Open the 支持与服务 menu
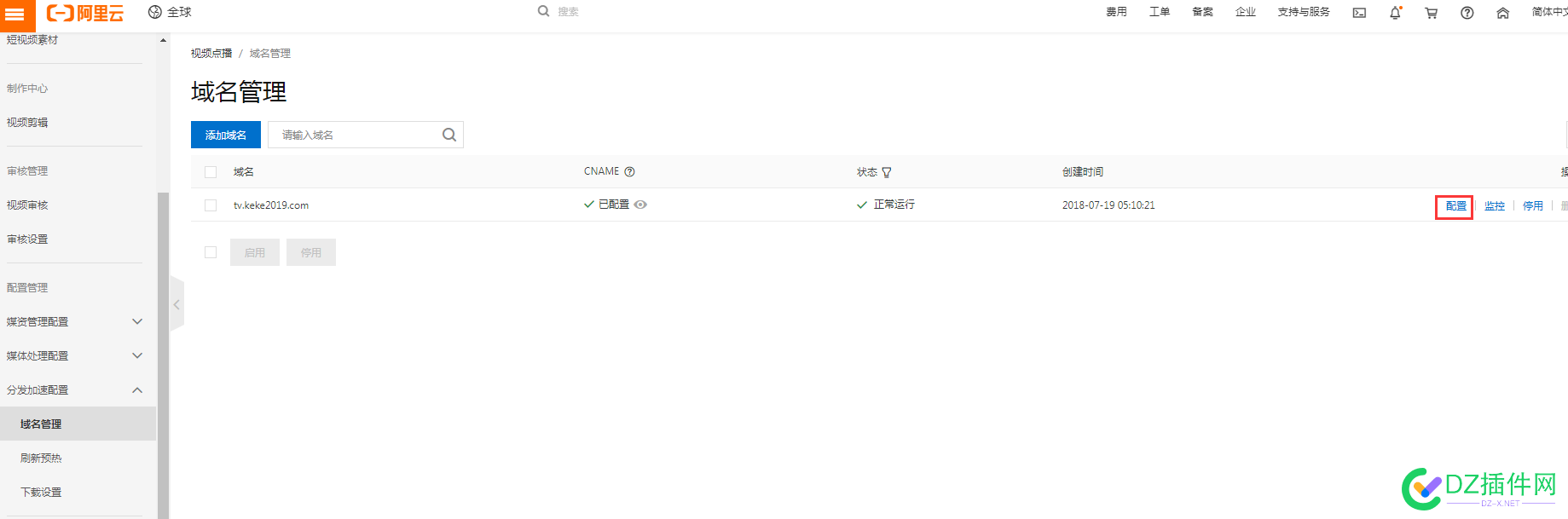 1304,12
